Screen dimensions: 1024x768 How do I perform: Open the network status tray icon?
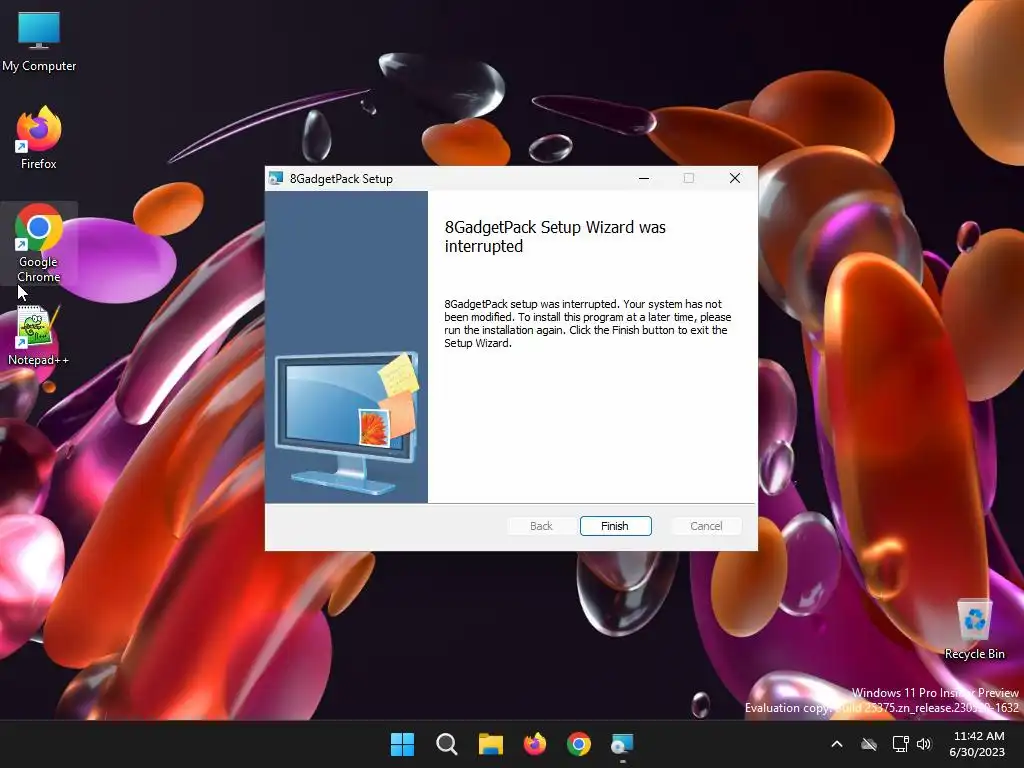point(901,744)
